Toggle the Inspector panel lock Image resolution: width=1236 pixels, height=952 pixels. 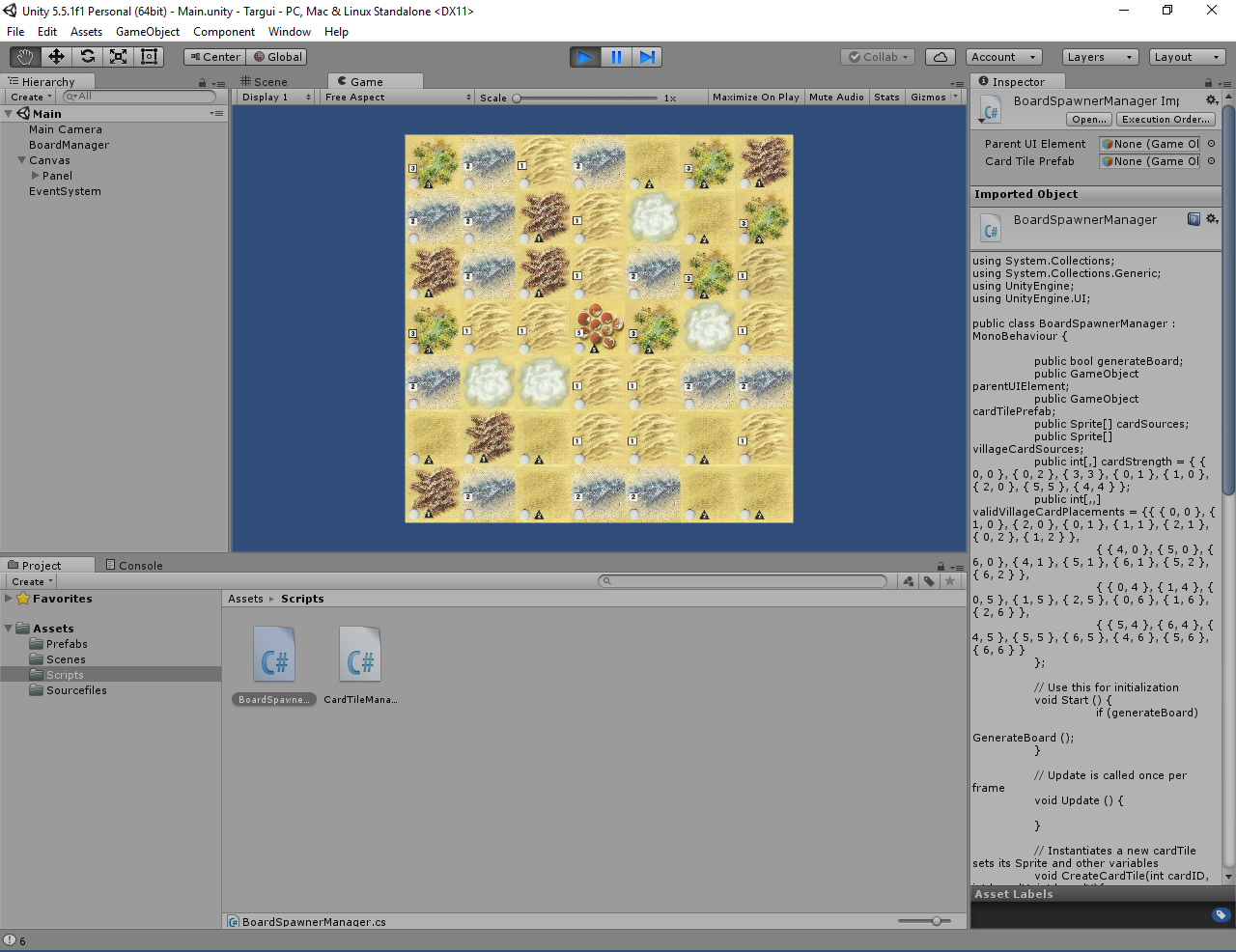(x=1206, y=83)
